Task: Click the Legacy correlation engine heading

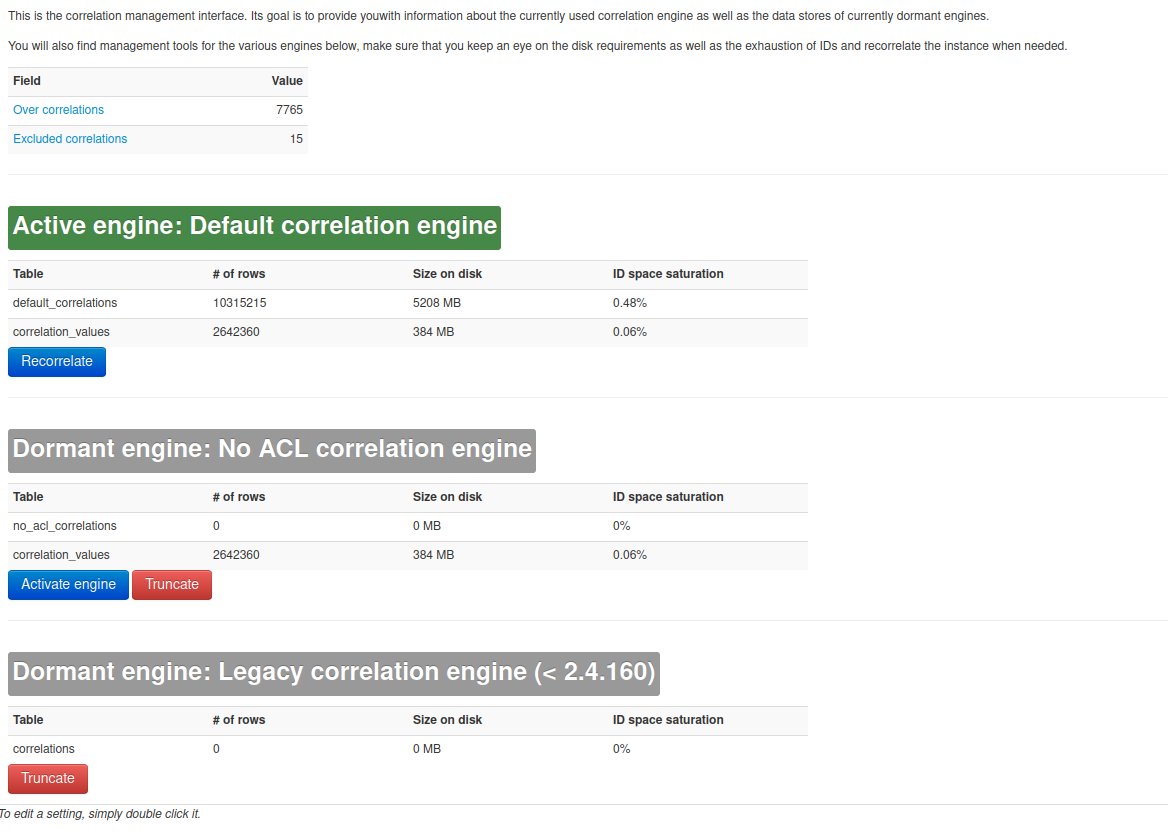Action: [x=334, y=674]
